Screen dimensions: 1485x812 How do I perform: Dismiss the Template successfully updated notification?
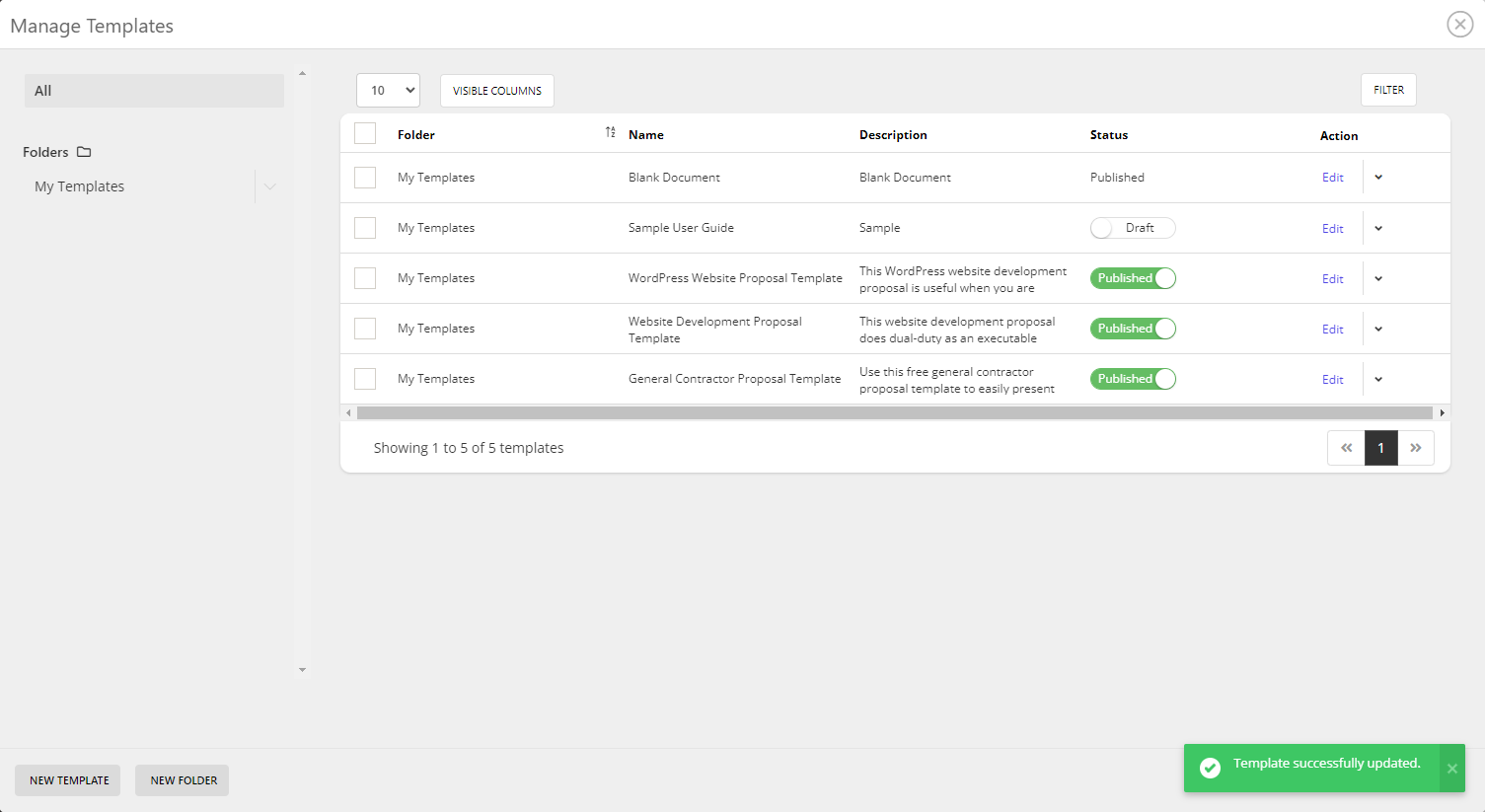(1451, 768)
